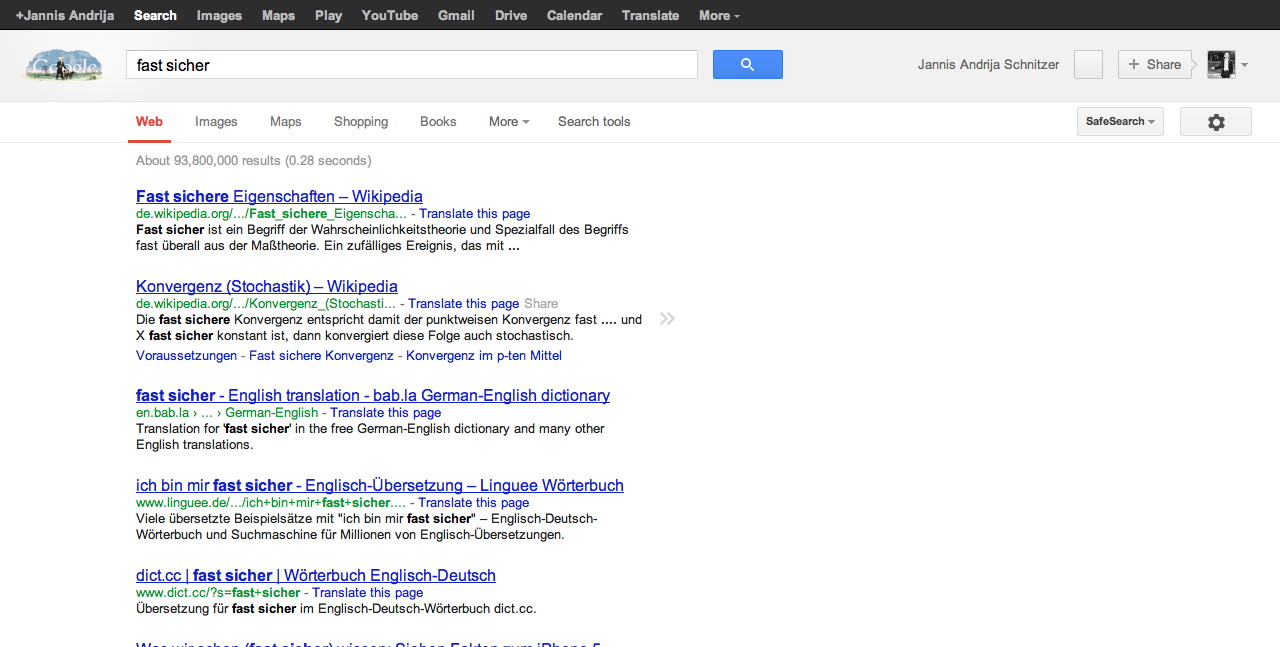
Task: Open Translate in top bar
Action: click(650, 15)
